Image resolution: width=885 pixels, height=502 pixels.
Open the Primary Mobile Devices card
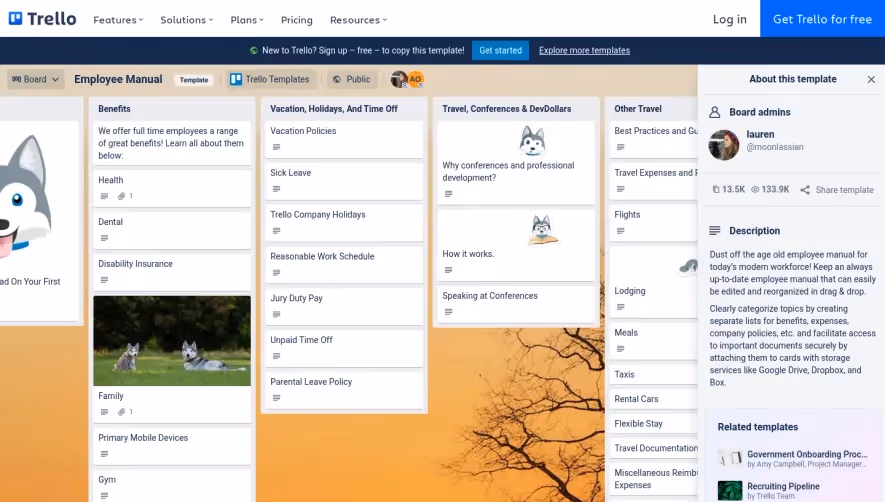click(172, 446)
